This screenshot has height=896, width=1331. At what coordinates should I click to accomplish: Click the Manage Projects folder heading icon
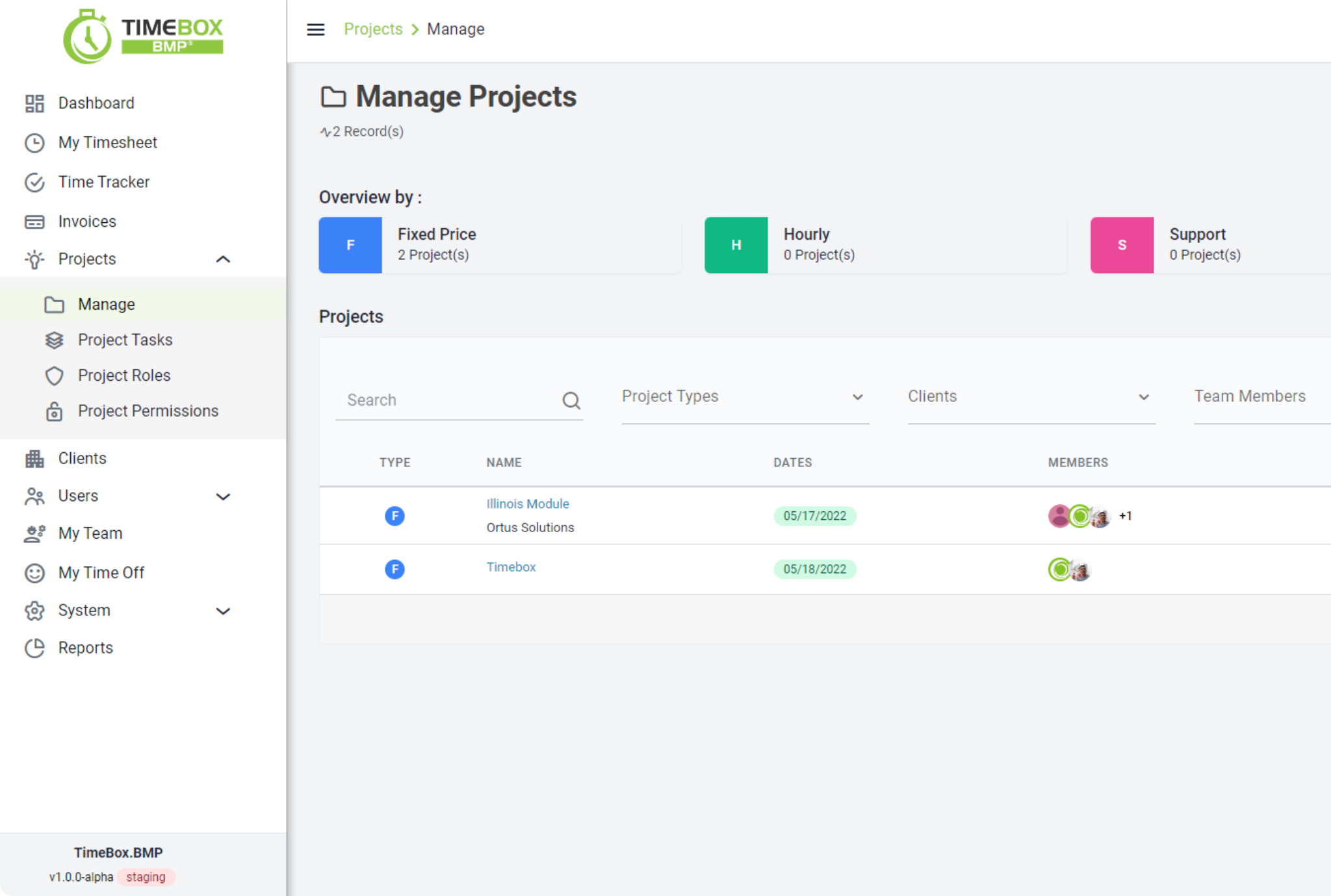click(x=333, y=97)
